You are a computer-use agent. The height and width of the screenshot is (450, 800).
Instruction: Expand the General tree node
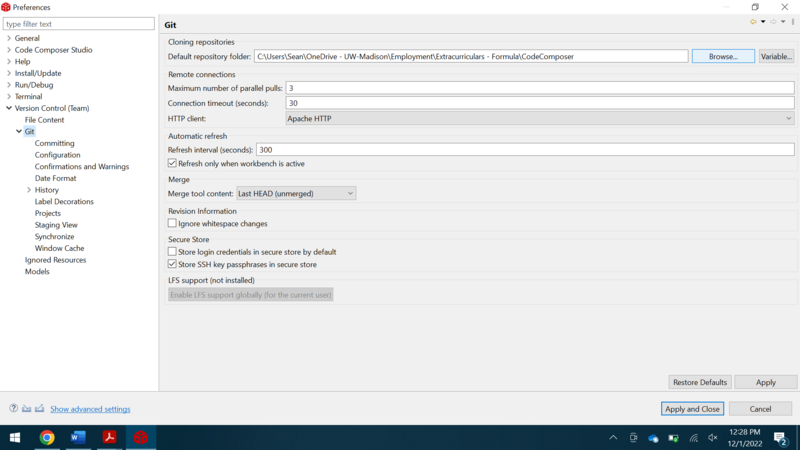pyautogui.click(x=9, y=38)
